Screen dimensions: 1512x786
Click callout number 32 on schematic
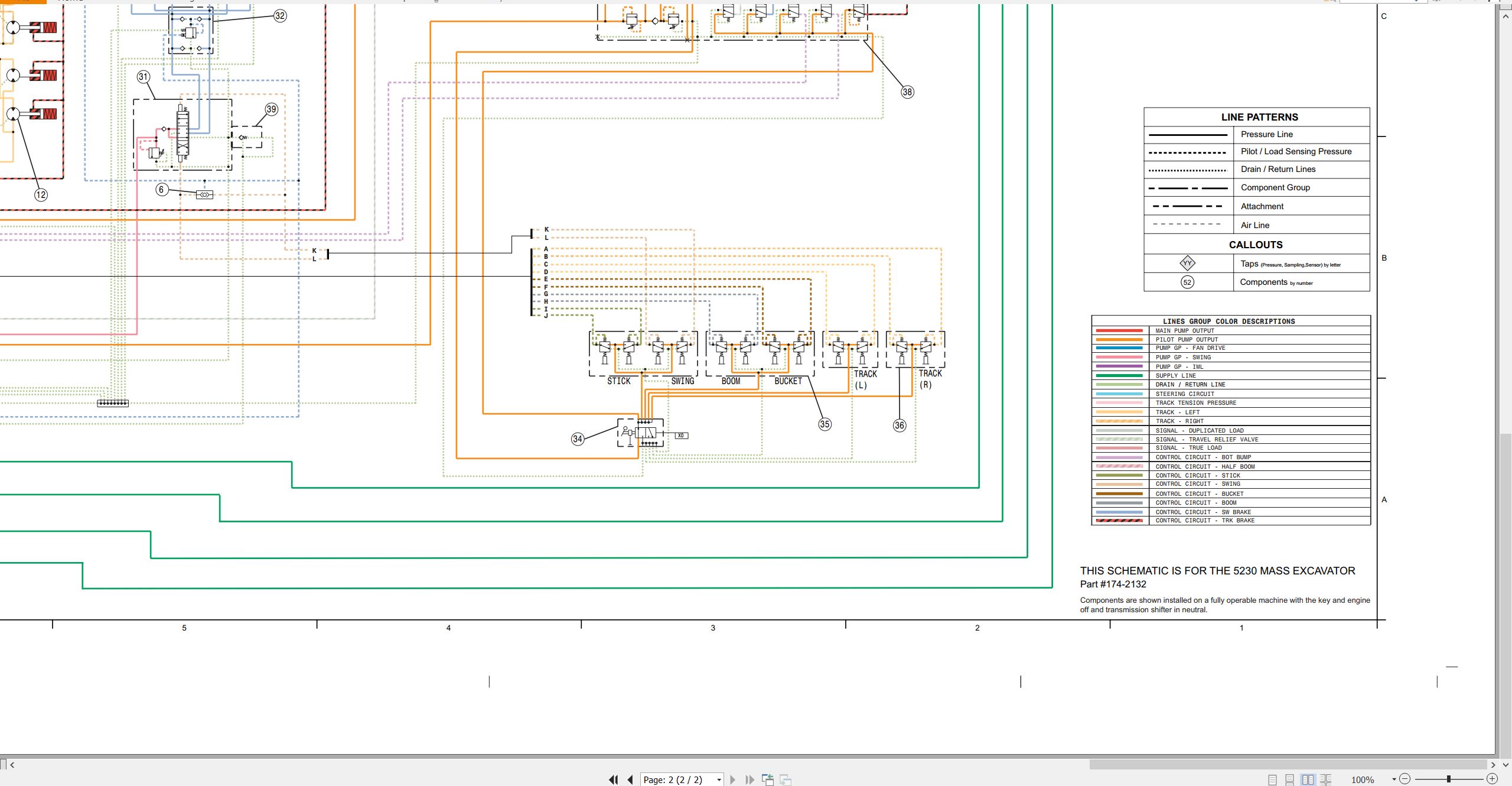pos(280,16)
